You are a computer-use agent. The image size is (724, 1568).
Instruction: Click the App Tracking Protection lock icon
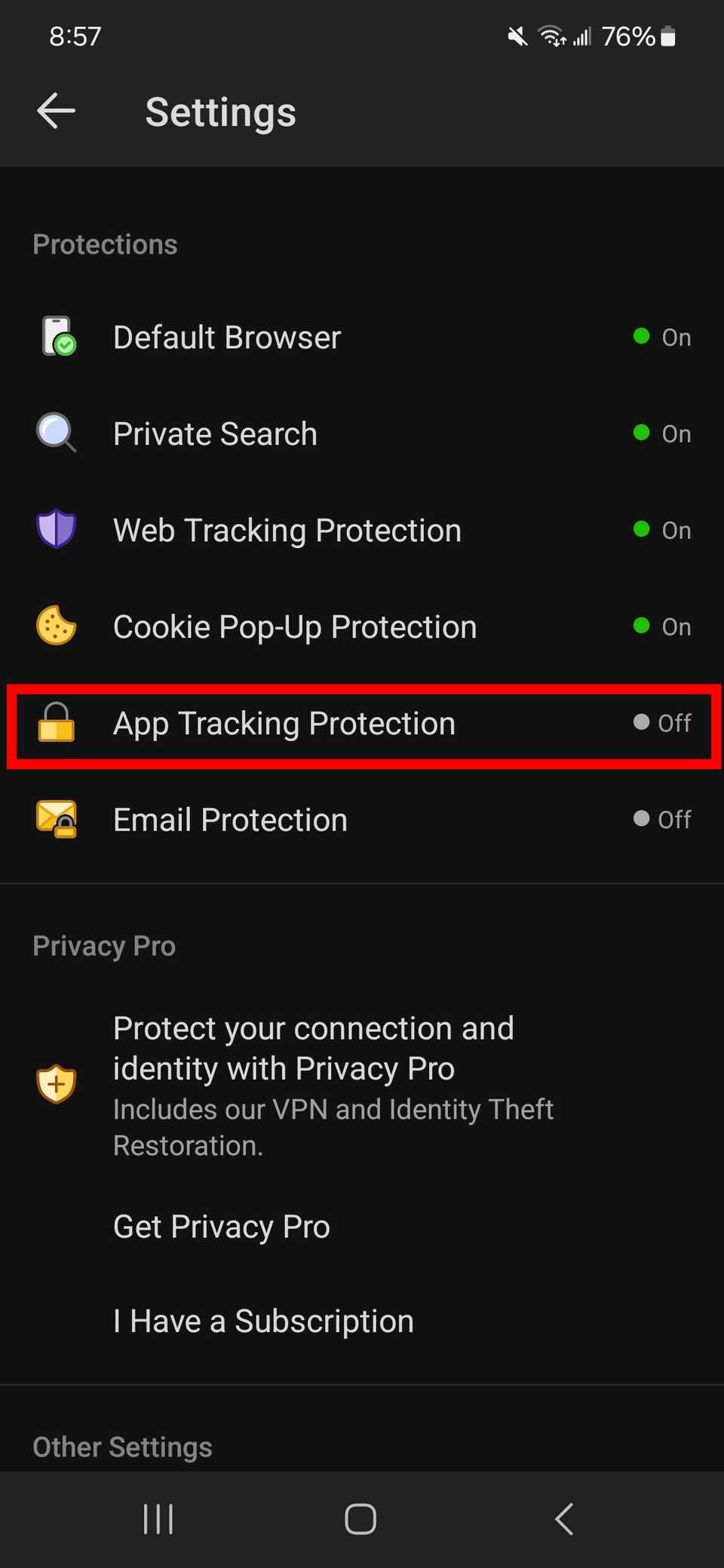point(56,723)
